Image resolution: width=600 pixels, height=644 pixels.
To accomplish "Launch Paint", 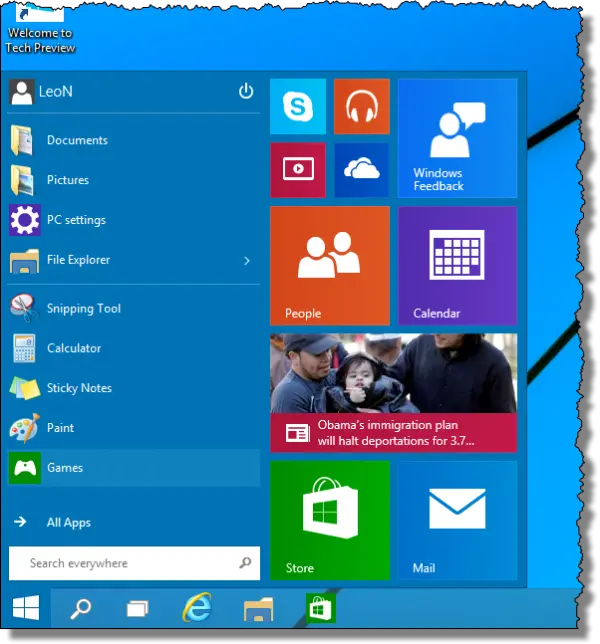I will coord(134,428).
